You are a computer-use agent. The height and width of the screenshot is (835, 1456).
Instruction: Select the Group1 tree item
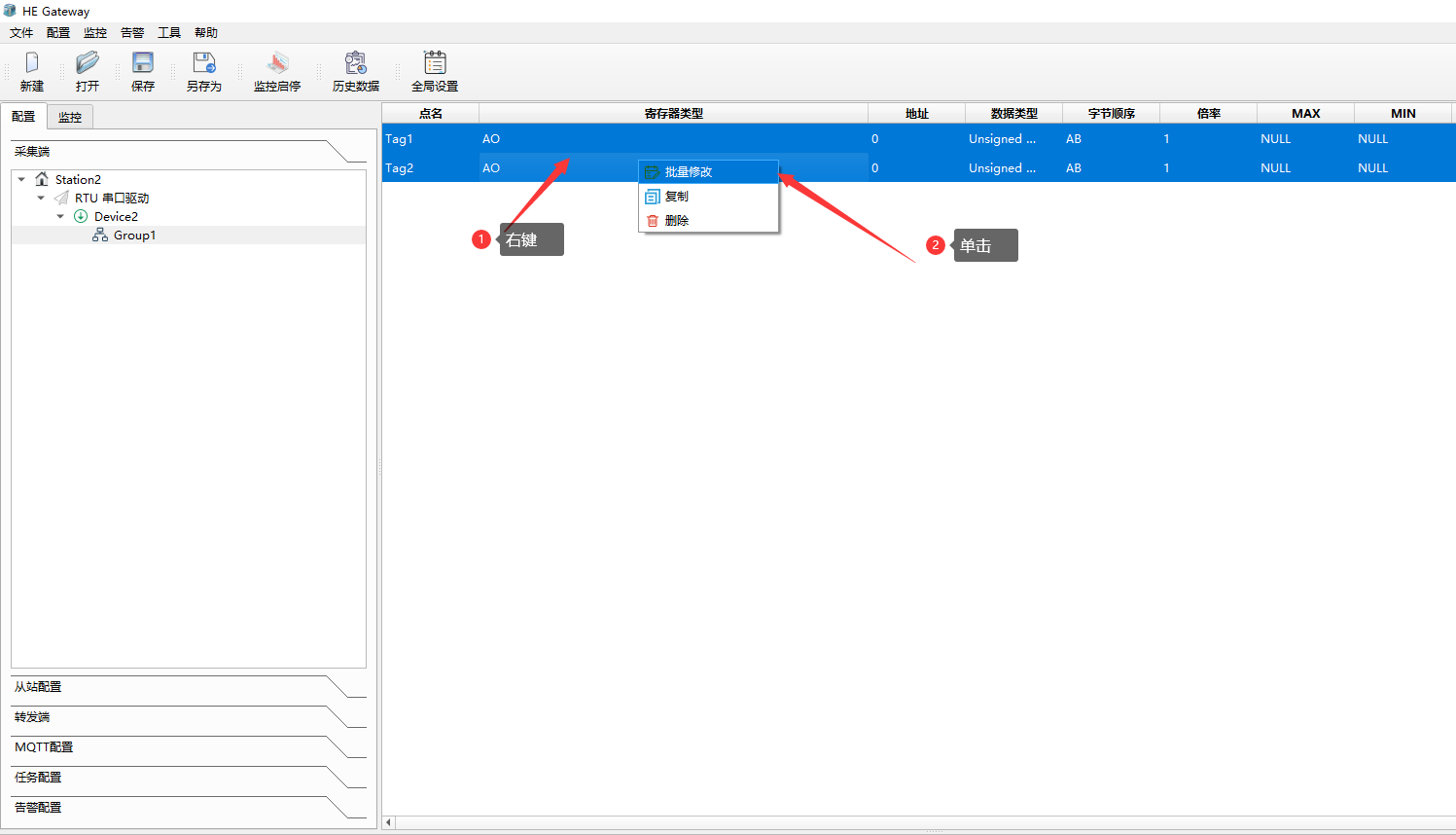[x=134, y=236]
